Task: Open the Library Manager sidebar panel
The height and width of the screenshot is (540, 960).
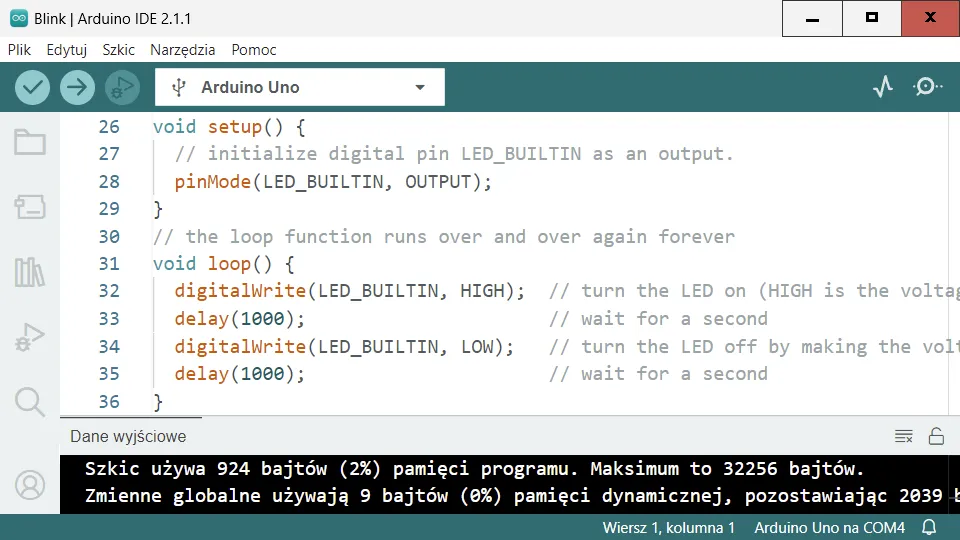Action: click(29, 272)
